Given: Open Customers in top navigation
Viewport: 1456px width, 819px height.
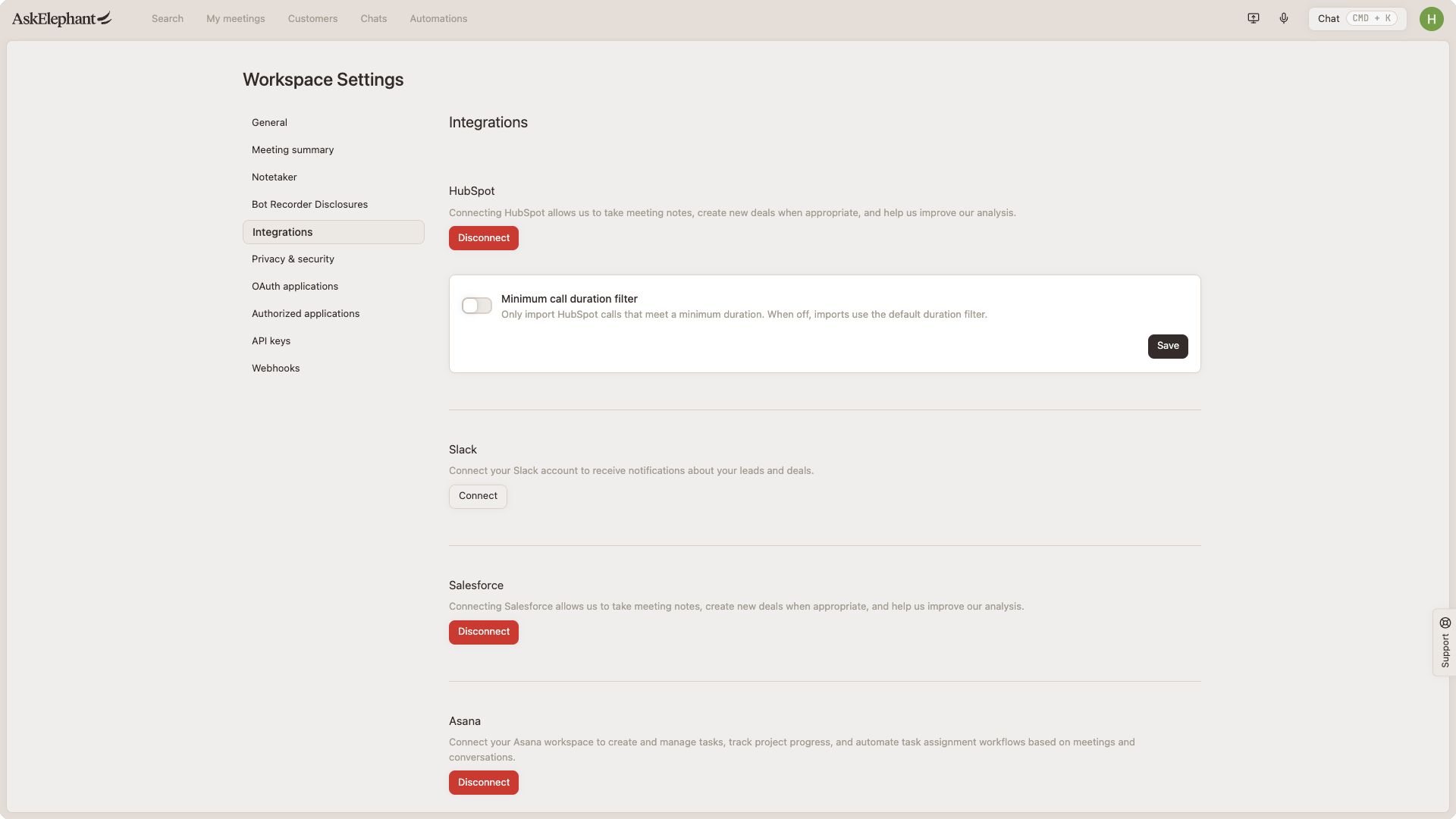Looking at the screenshot, I should tap(312, 18).
